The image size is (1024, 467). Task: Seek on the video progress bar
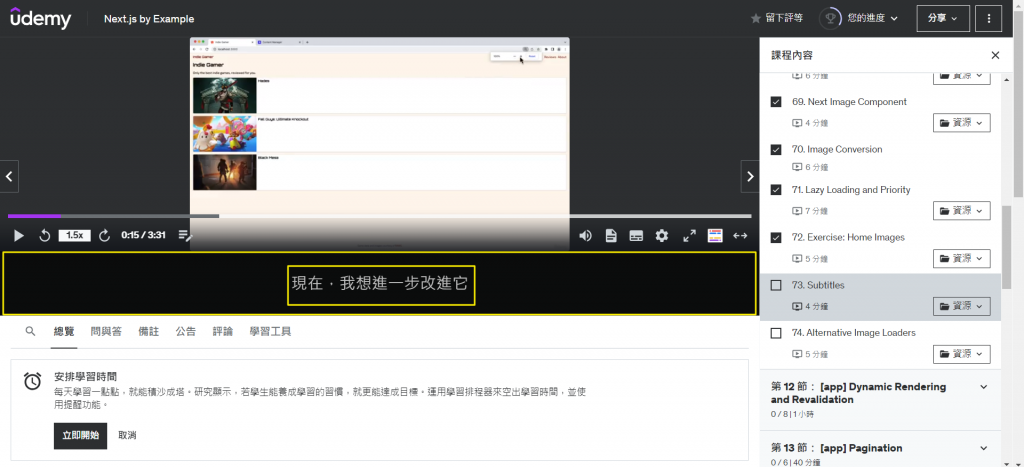click(x=379, y=216)
